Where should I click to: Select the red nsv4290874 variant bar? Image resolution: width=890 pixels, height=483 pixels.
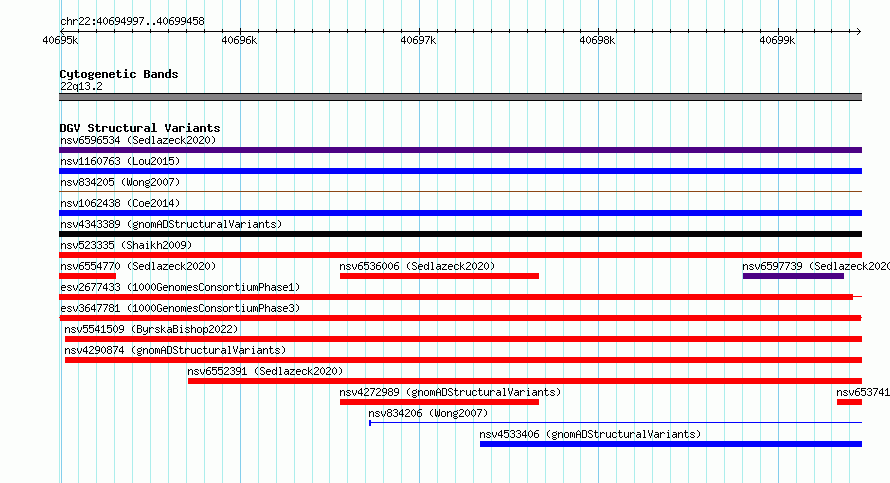463,360
